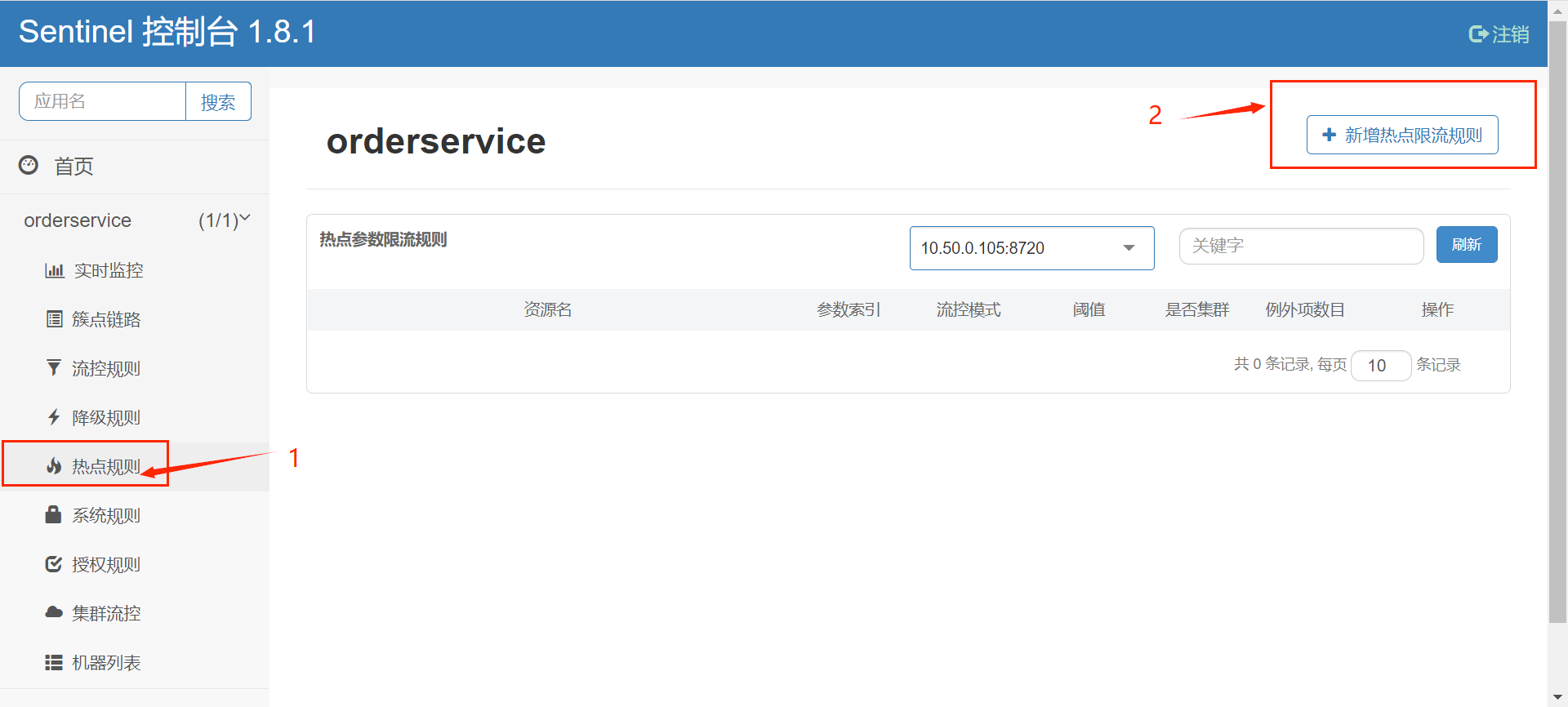Click the list icon for machine list

54,662
